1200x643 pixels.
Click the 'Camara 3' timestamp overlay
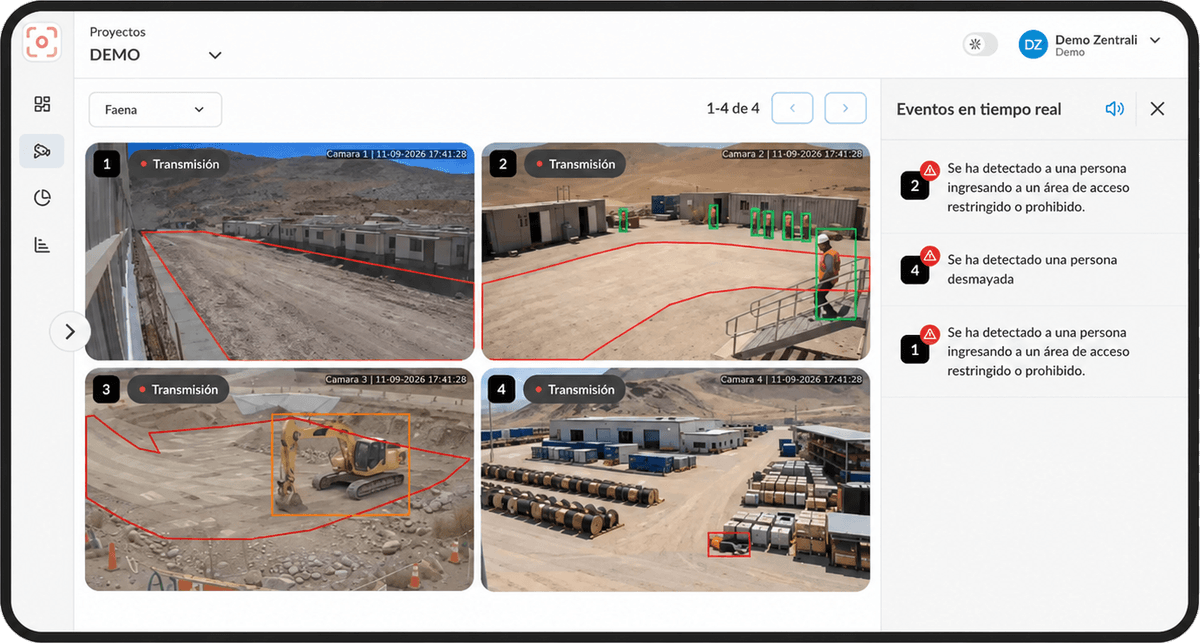click(396, 380)
